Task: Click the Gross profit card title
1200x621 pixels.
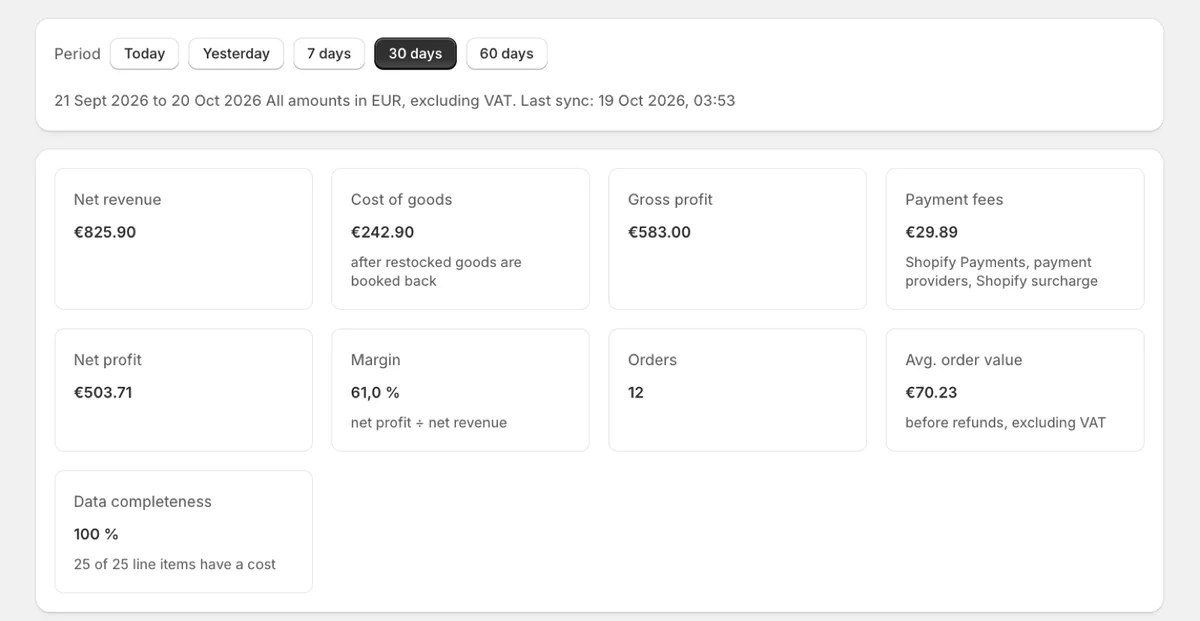Action: pyautogui.click(x=670, y=200)
